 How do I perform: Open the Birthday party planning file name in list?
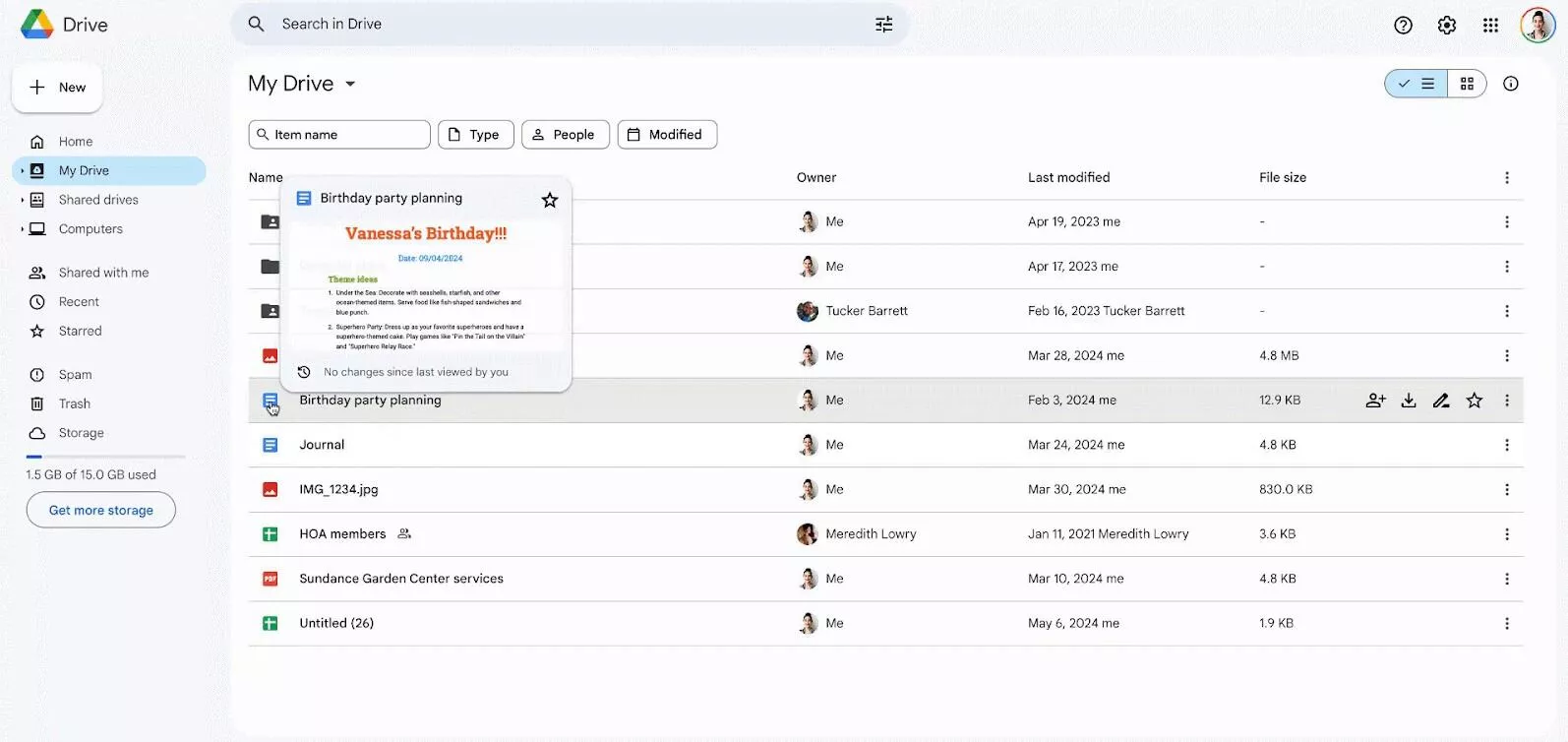click(x=370, y=401)
